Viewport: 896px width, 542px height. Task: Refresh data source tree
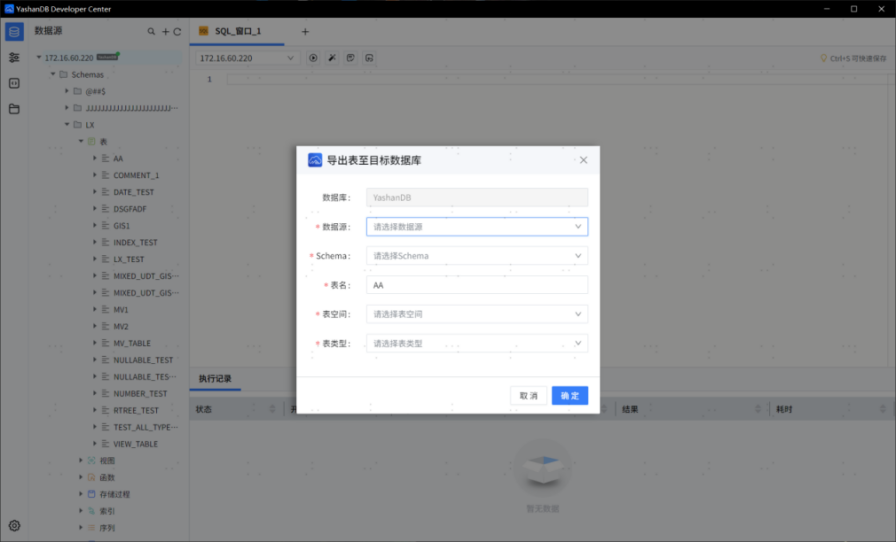[x=177, y=31]
